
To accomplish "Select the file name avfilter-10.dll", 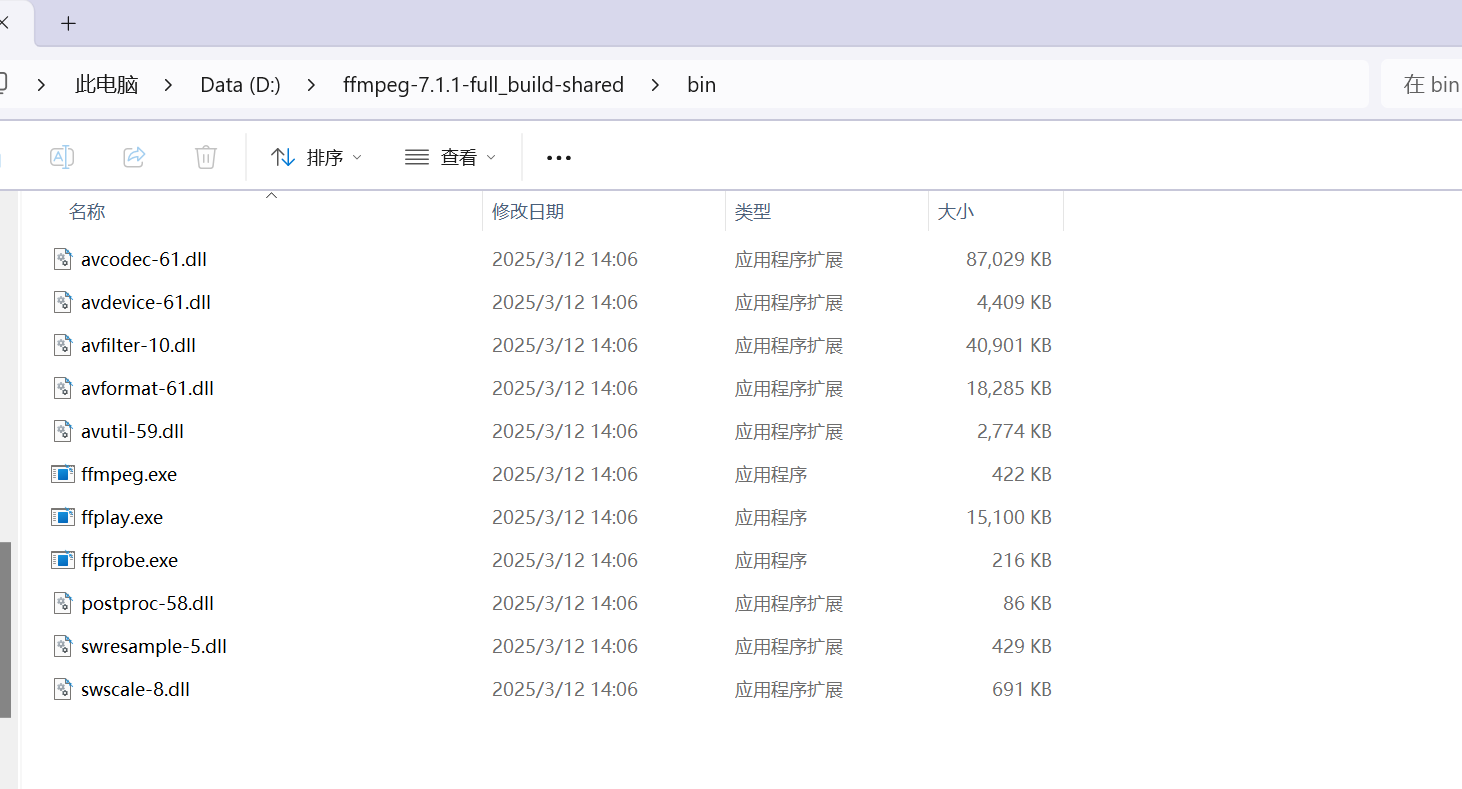I will [138, 346].
